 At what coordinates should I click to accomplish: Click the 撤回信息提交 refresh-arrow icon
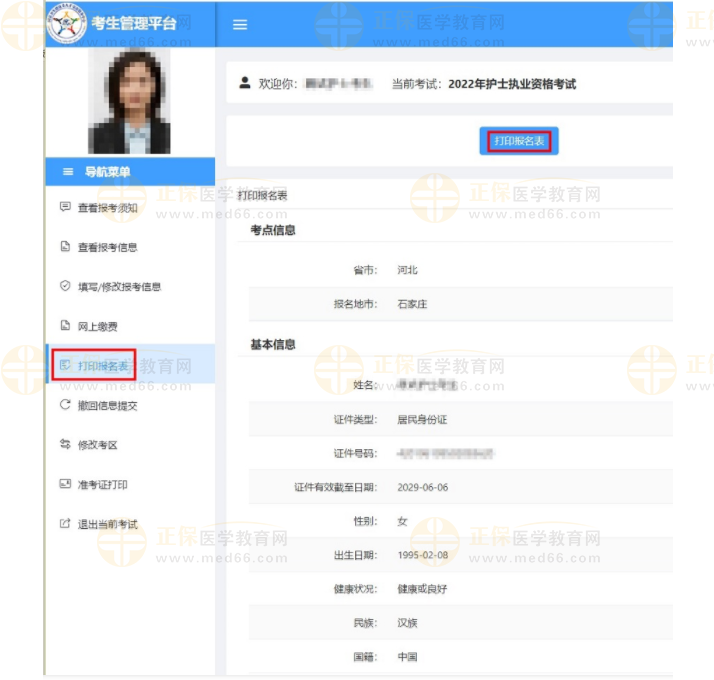point(66,405)
